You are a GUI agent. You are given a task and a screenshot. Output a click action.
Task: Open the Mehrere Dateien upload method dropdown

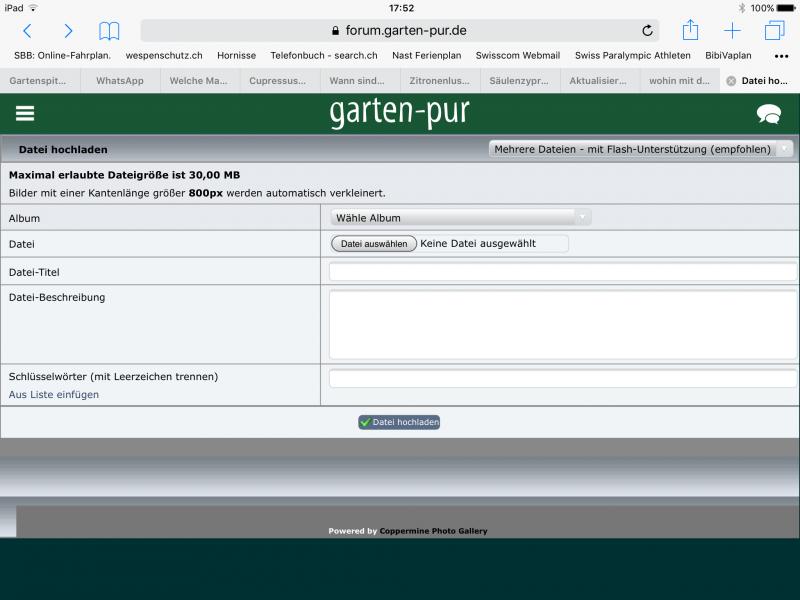pos(640,149)
